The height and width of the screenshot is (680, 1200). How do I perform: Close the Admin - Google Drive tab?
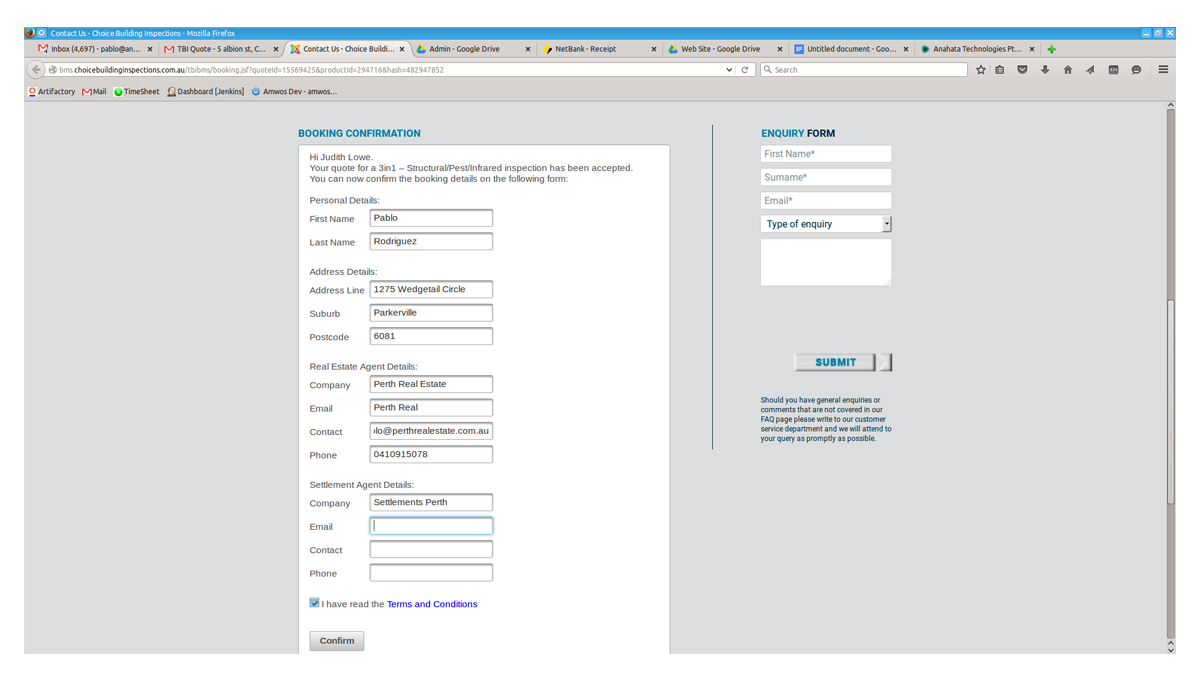(x=528, y=49)
